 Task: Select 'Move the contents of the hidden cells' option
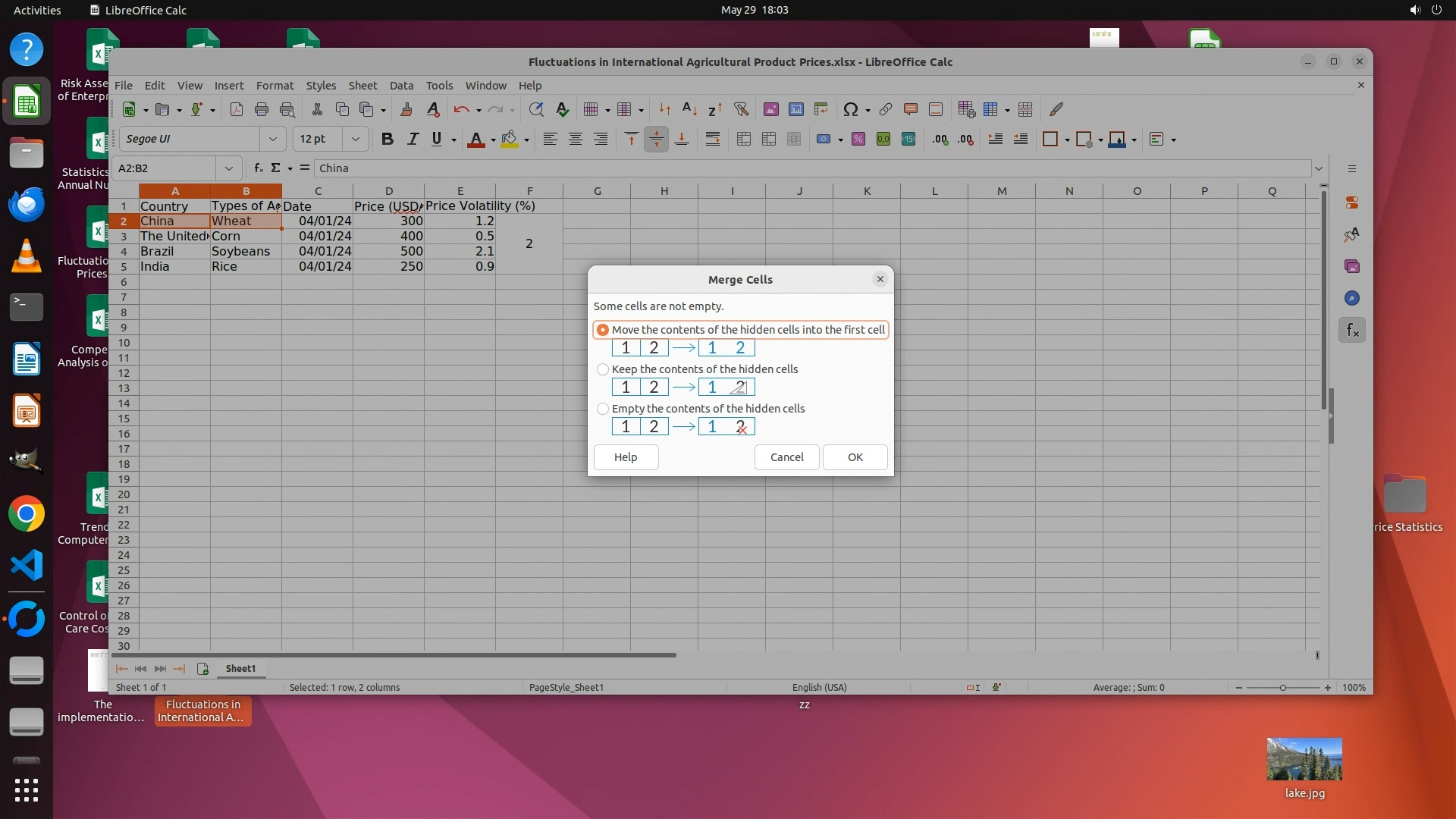[603, 330]
